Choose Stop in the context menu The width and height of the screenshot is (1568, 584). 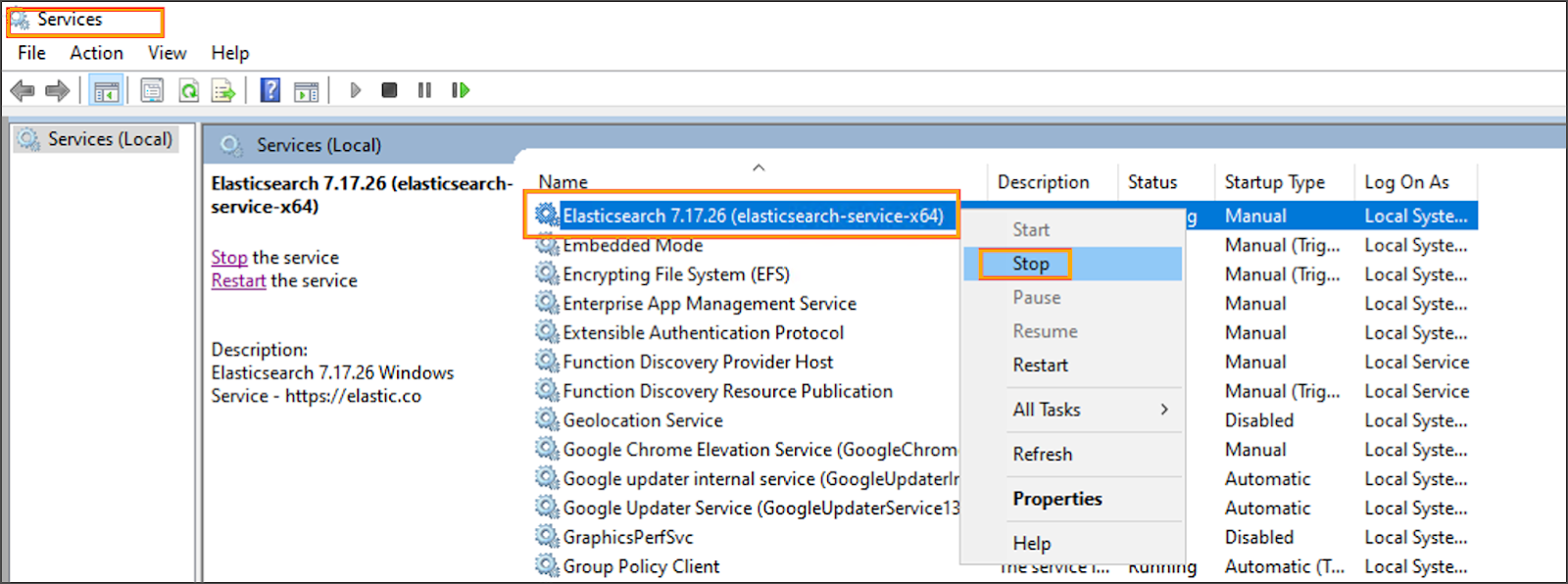[x=1030, y=264]
